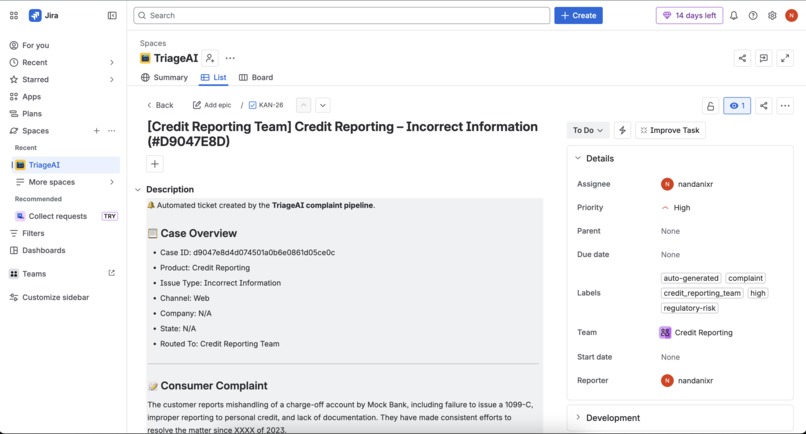This screenshot has width=806, height=434.
Task: Toggle the watch eye button
Action: click(x=737, y=106)
